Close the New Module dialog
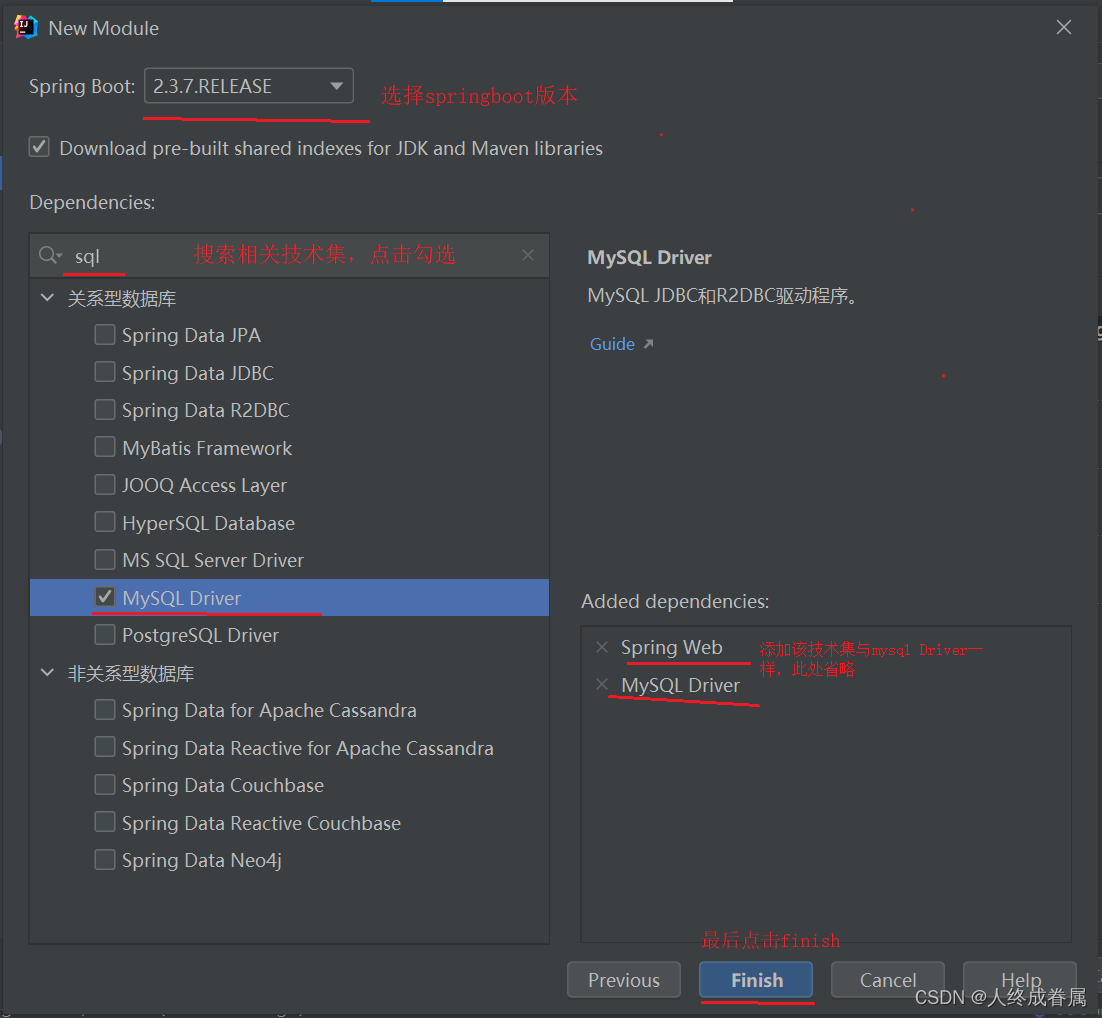Screen dimensions: 1102x1018 1063,27
